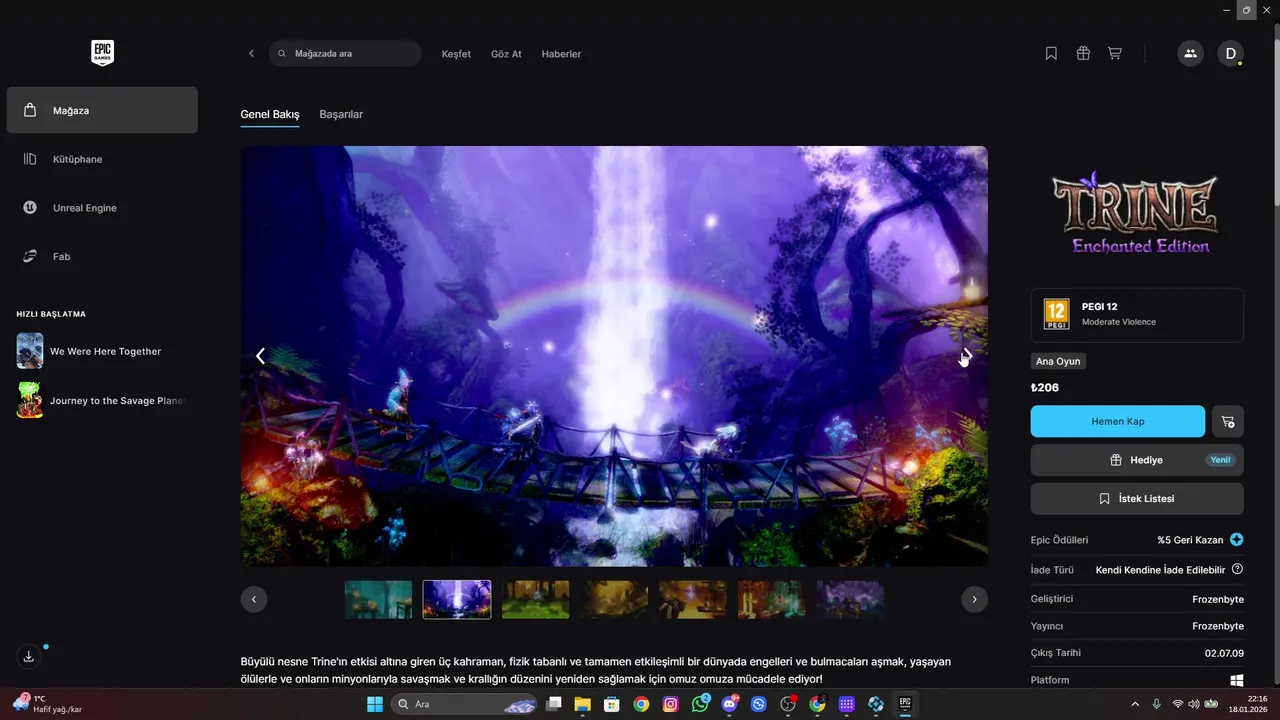This screenshot has width=1280, height=720.
Task: Click the PEGI 12 rating box
Action: coord(1137,315)
